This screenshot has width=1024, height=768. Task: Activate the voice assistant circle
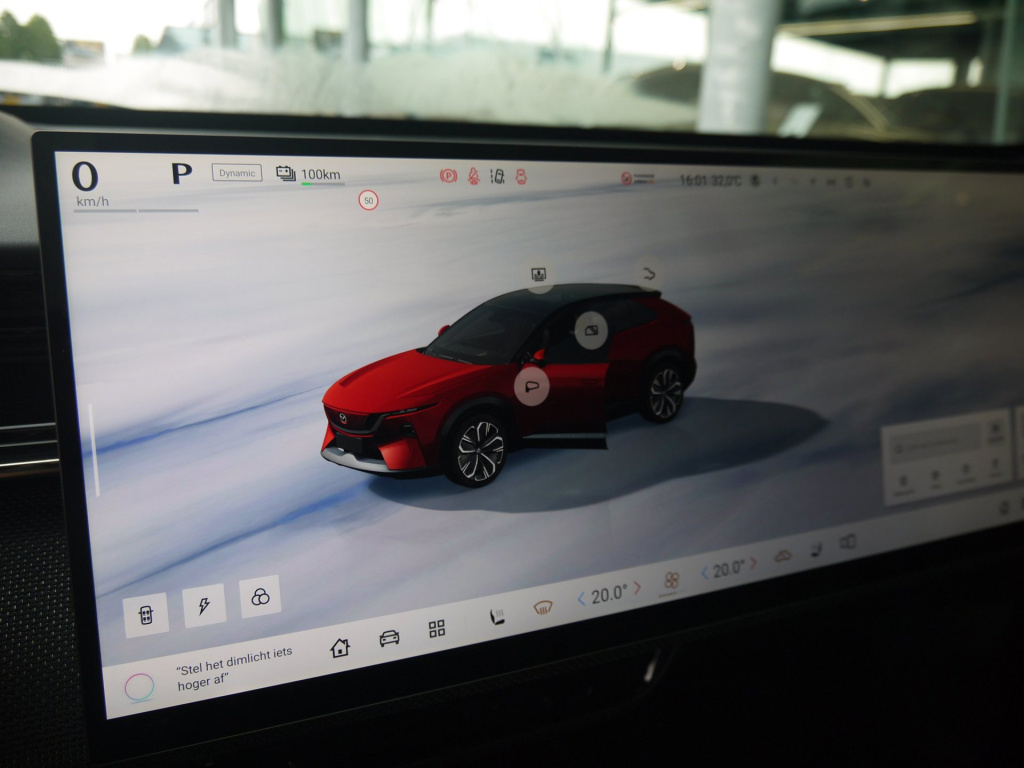[x=139, y=688]
